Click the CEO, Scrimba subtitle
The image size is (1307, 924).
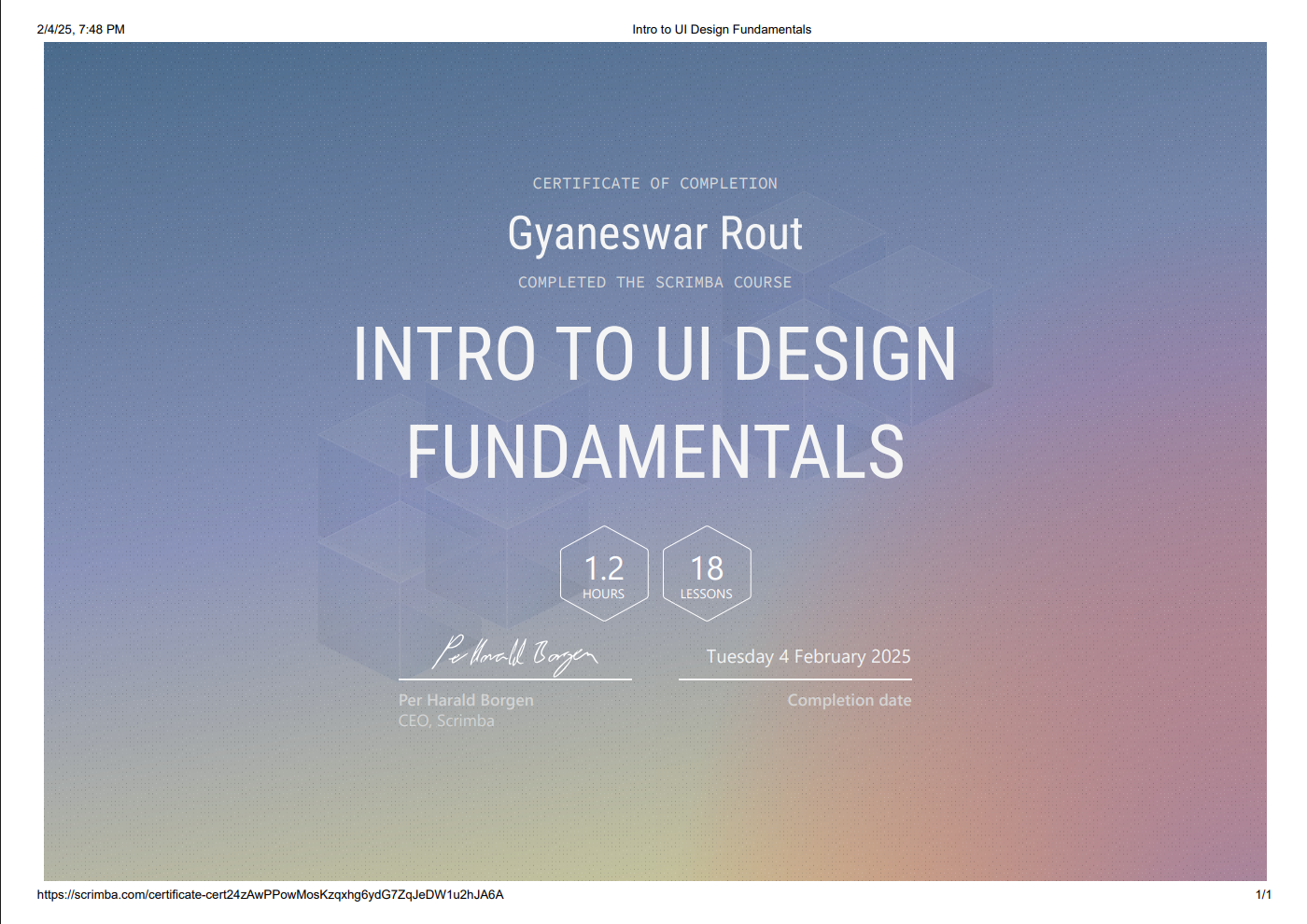(445, 720)
